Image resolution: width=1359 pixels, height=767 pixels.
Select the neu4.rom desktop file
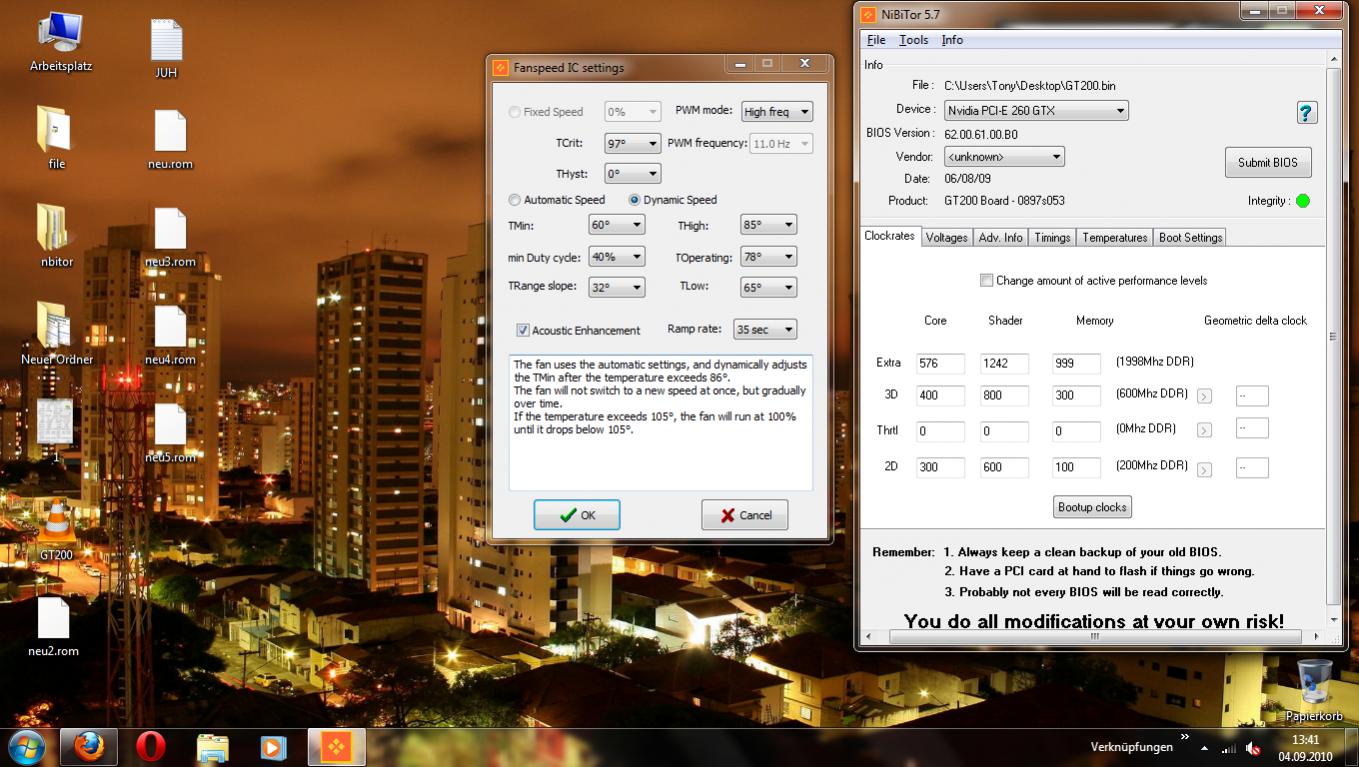click(x=170, y=333)
